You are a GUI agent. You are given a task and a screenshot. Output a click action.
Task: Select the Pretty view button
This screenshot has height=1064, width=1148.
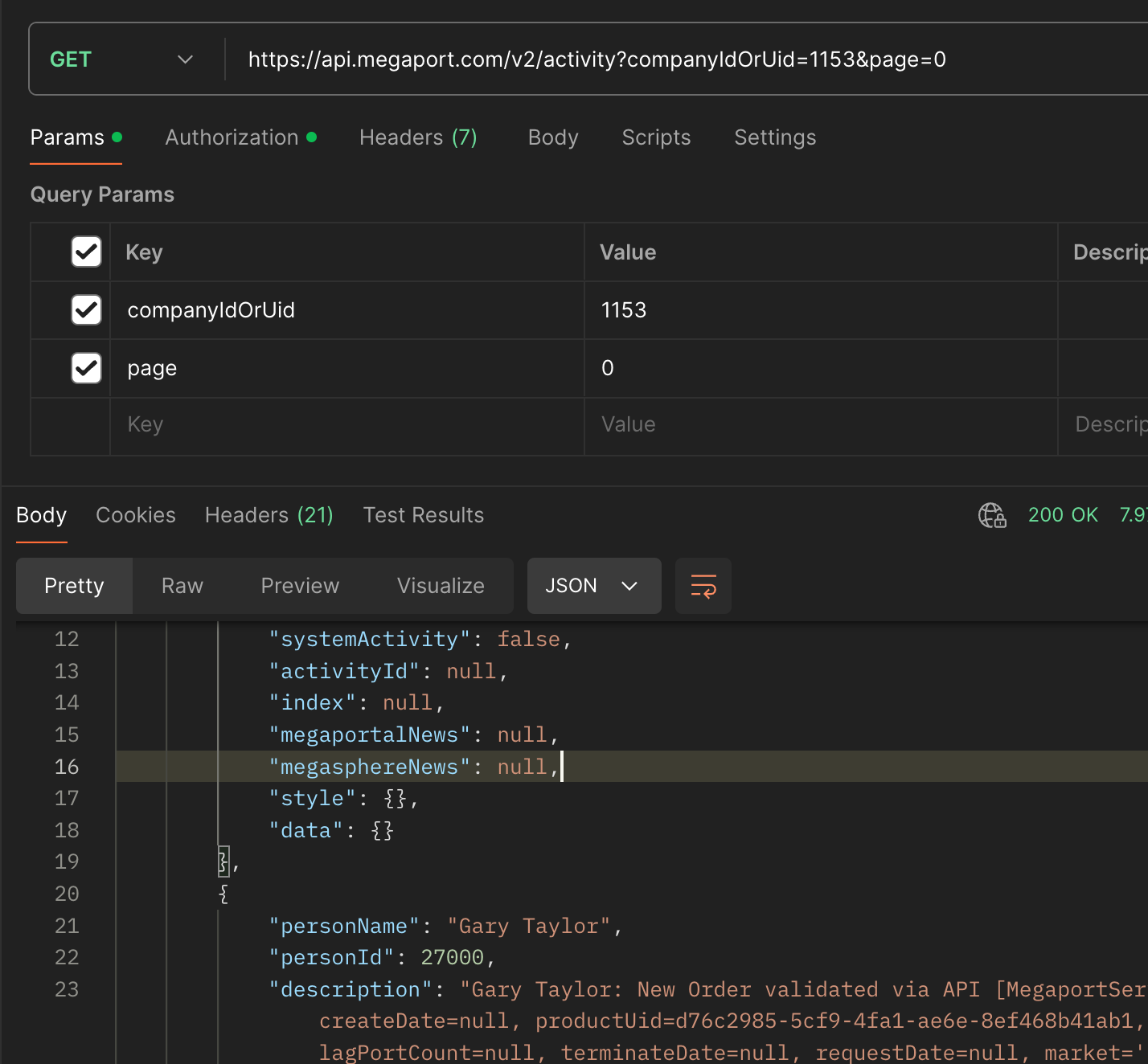click(x=74, y=586)
